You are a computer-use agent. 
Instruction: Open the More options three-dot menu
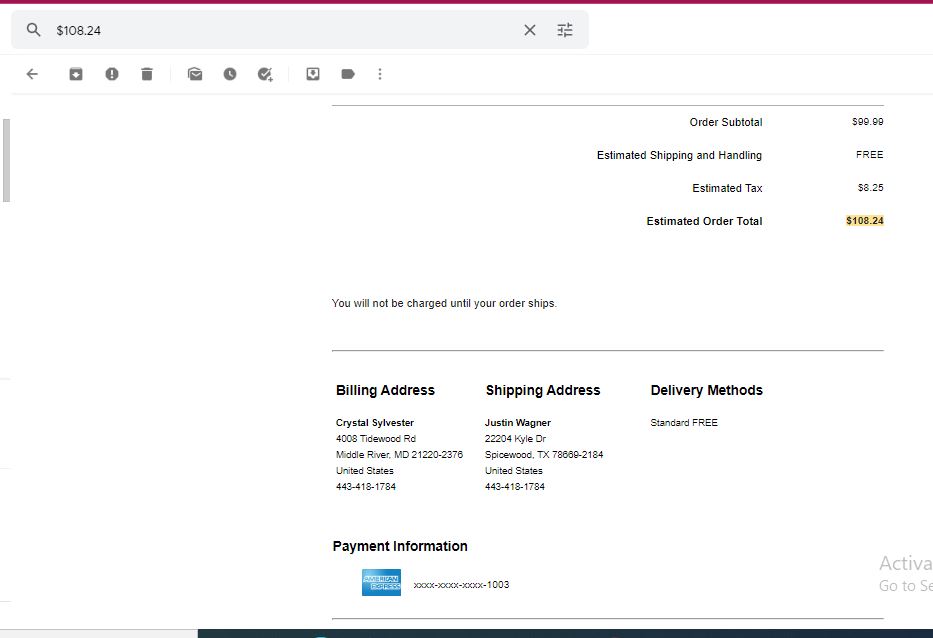coord(380,74)
